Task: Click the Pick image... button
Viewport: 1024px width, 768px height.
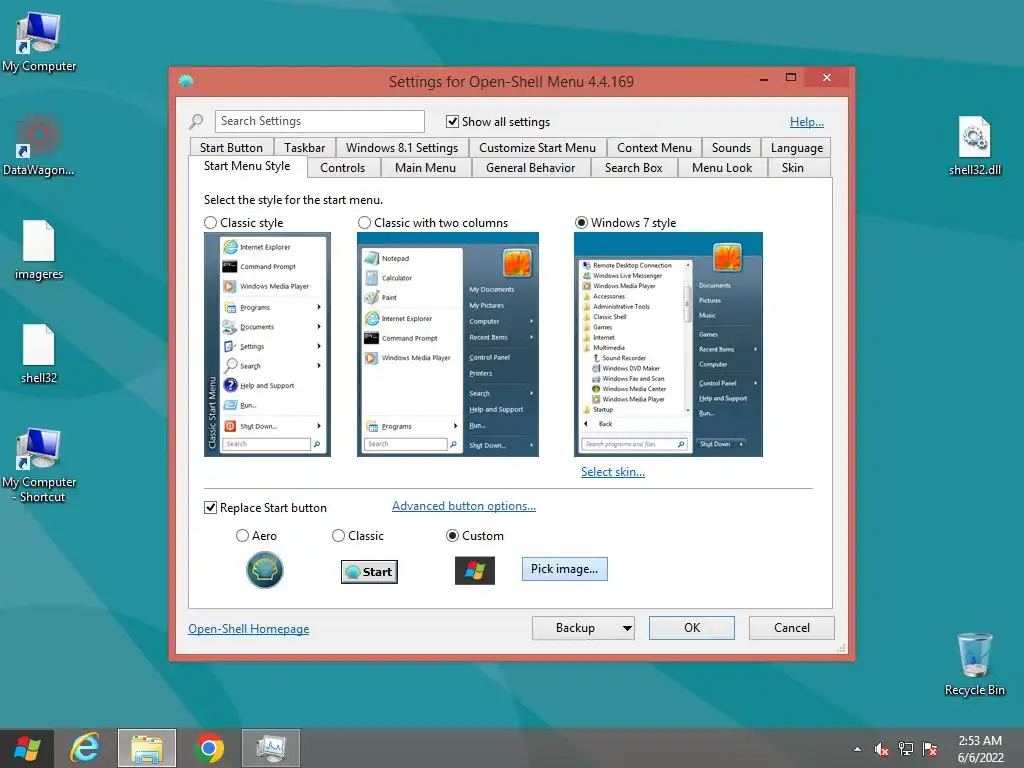Action: click(x=564, y=569)
